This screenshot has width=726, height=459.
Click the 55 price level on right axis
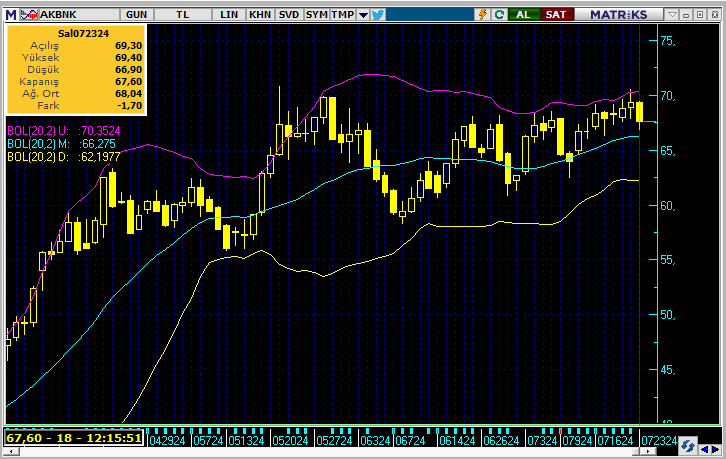tap(668, 260)
